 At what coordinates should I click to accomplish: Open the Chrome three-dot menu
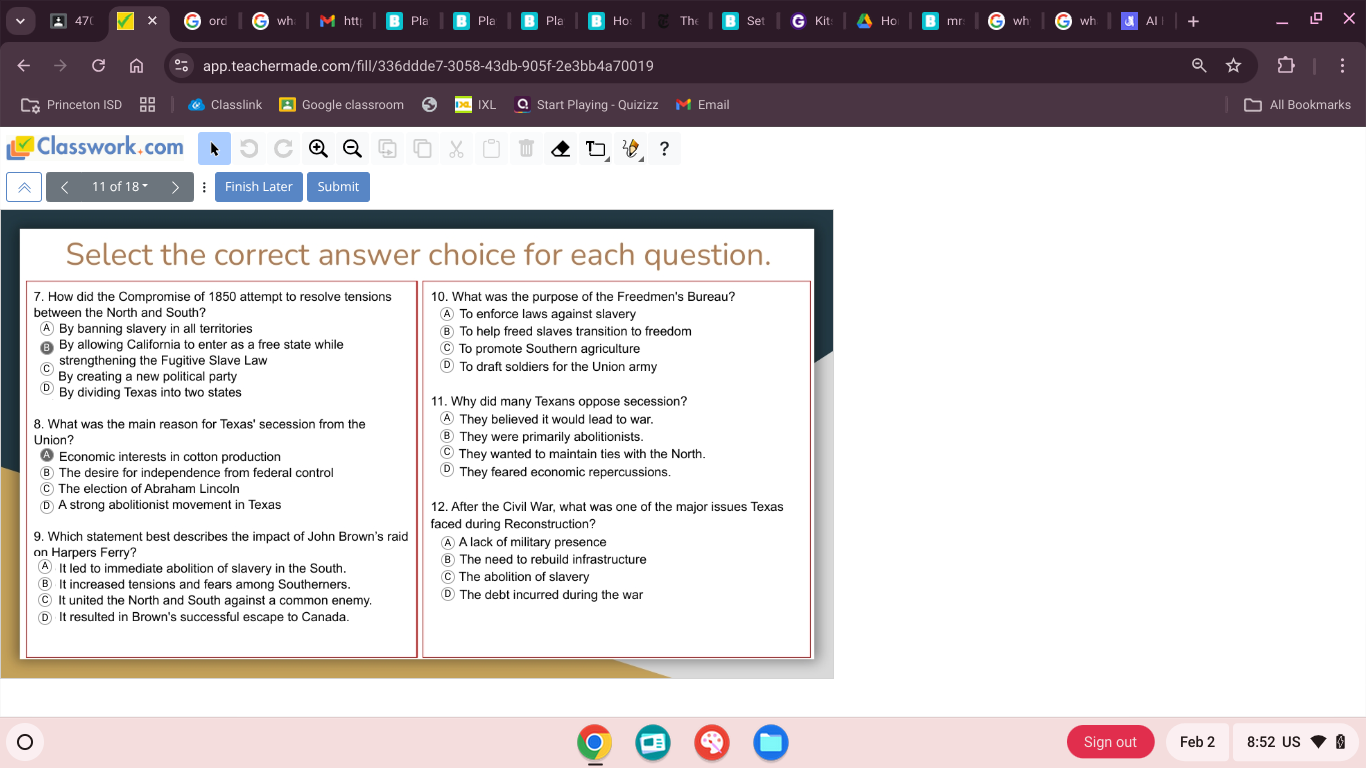point(1342,66)
